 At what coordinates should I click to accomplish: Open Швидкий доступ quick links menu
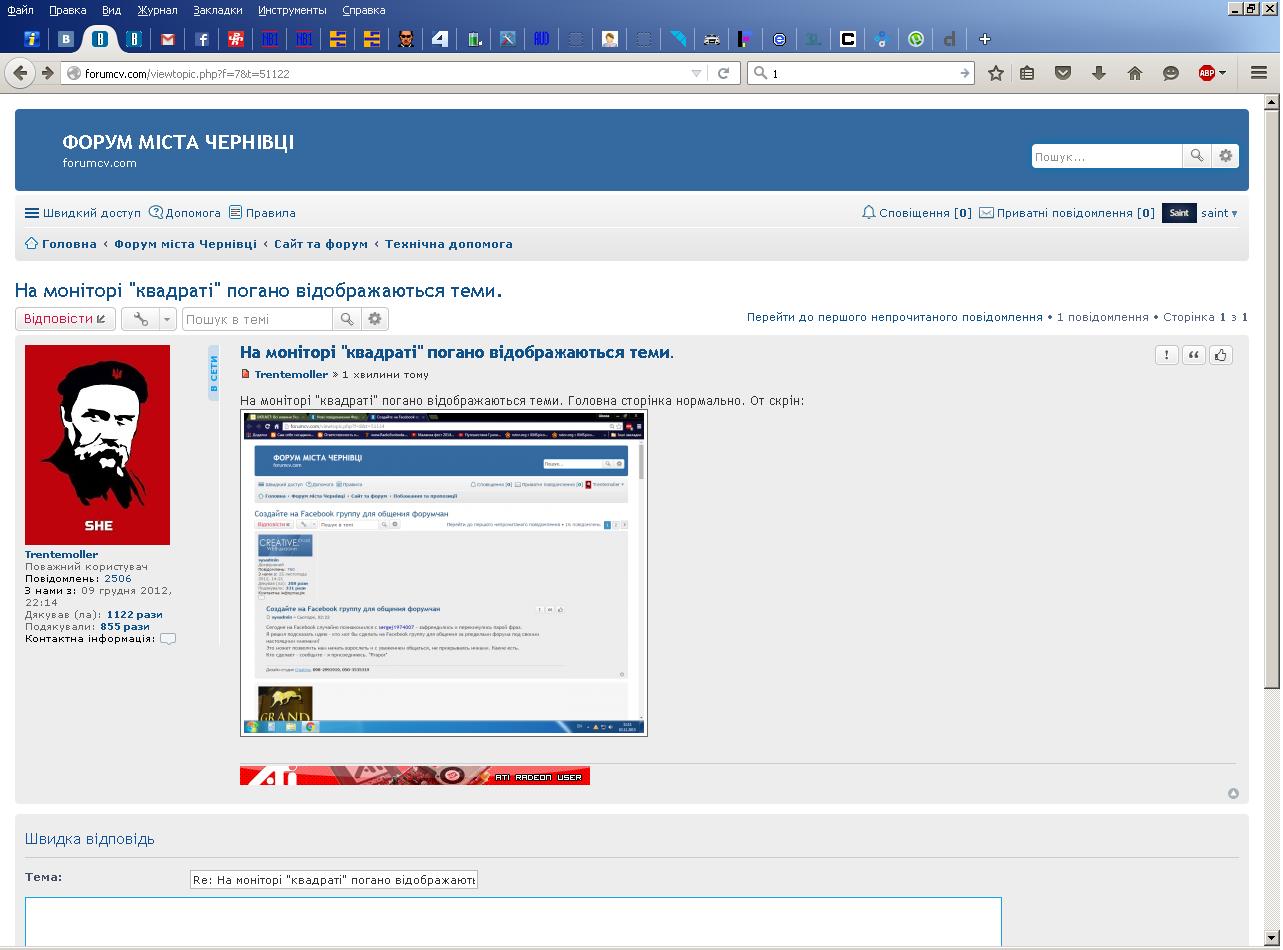[83, 213]
